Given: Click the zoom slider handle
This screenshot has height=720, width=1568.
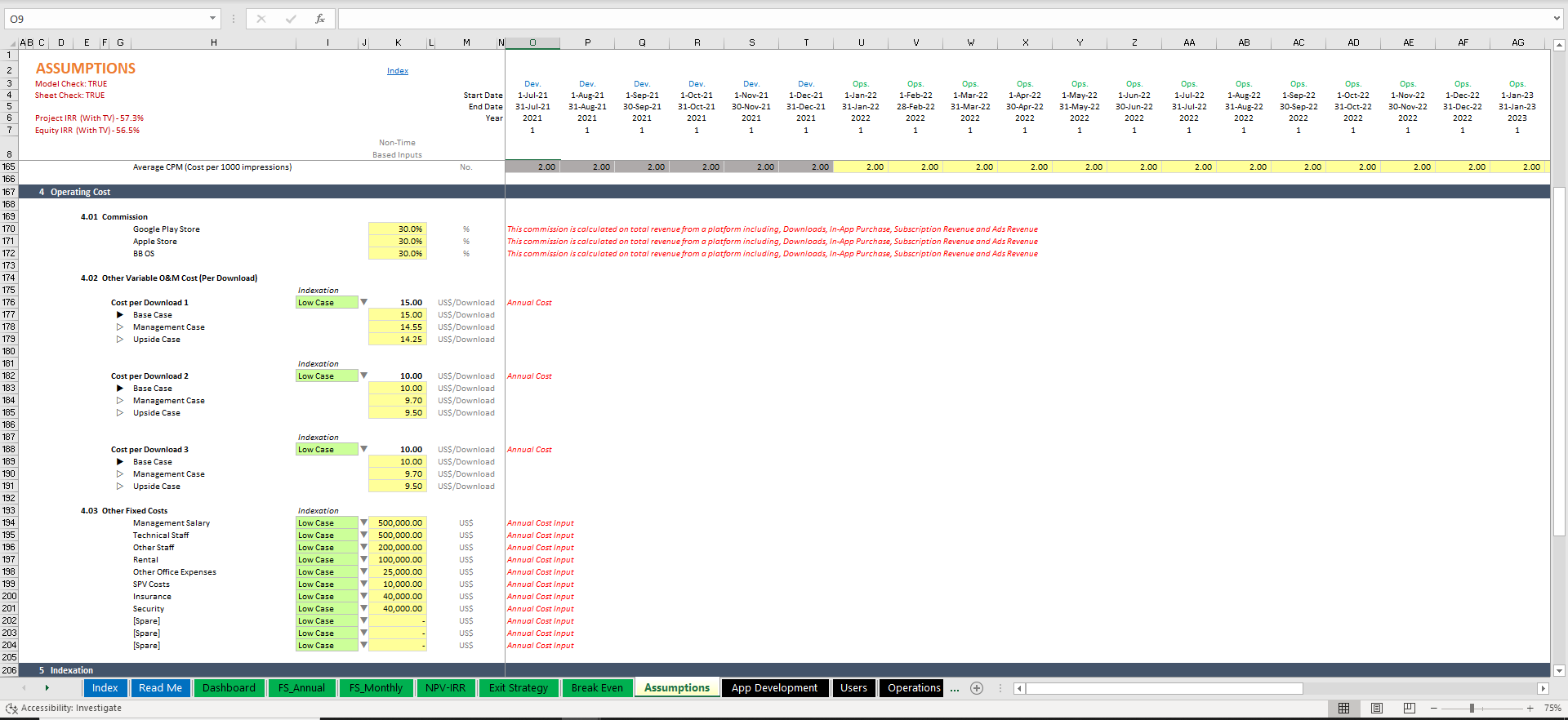Looking at the screenshot, I should [1472, 708].
